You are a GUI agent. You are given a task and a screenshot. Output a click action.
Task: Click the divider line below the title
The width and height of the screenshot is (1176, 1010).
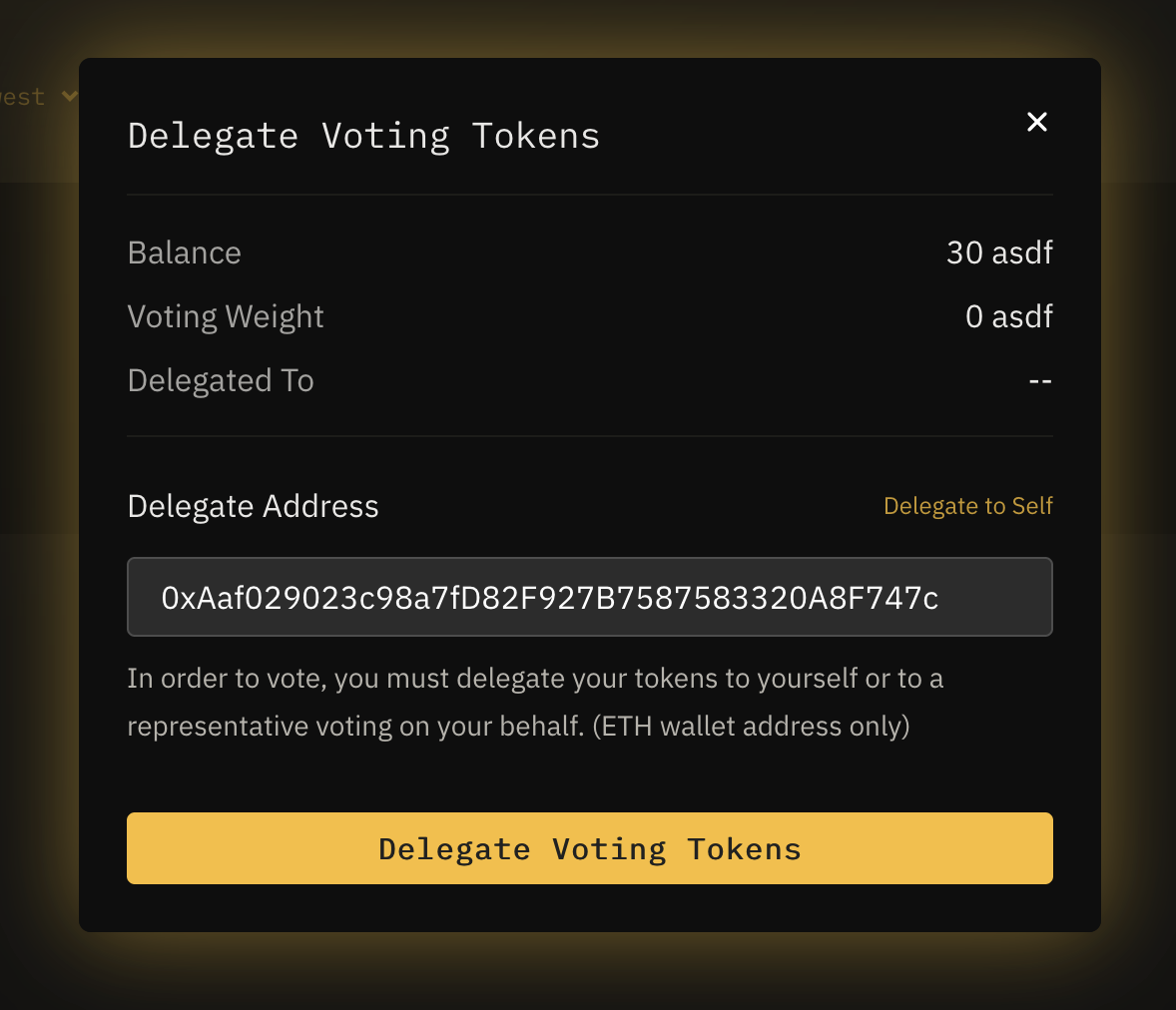(589, 195)
